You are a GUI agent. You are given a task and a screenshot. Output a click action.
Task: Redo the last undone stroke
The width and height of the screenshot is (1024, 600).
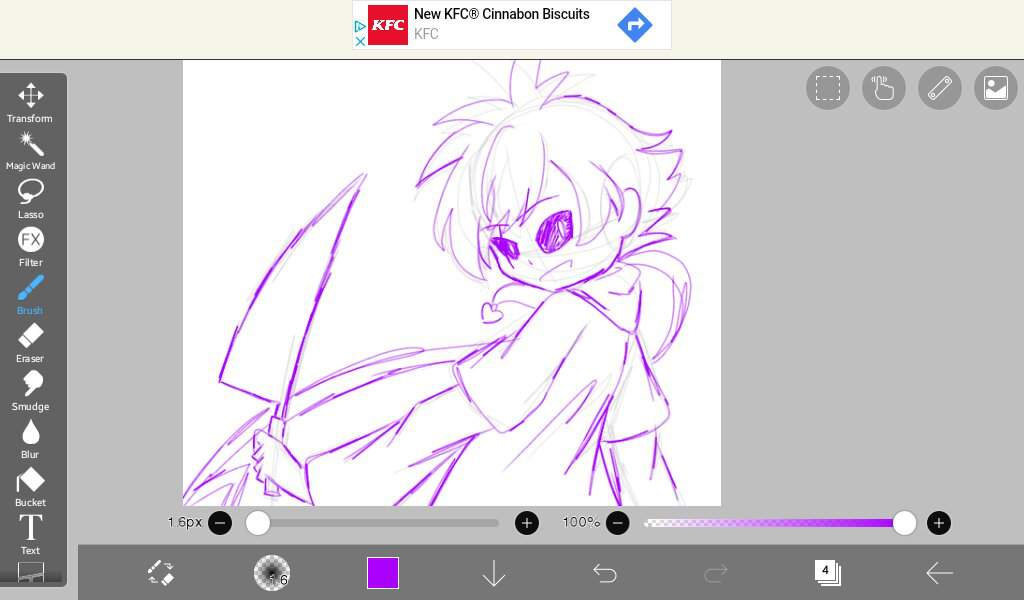pos(716,573)
